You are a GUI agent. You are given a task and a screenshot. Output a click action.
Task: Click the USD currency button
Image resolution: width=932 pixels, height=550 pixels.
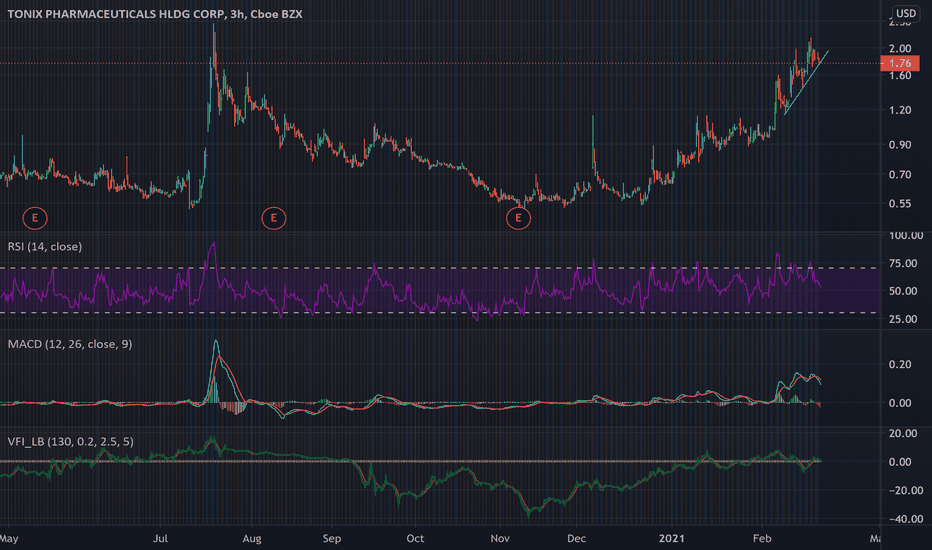tap(906, 13)
